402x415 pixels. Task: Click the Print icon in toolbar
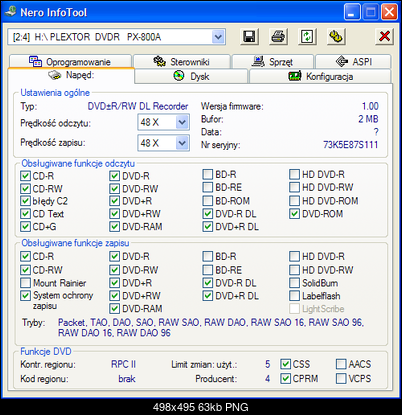pos(278,37)
